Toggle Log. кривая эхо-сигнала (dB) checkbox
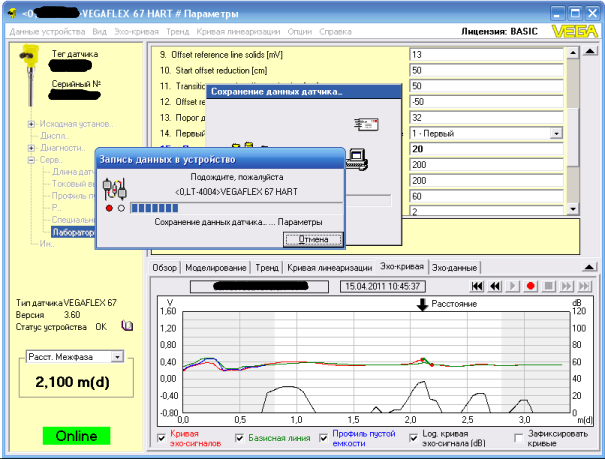 [413, 438]
